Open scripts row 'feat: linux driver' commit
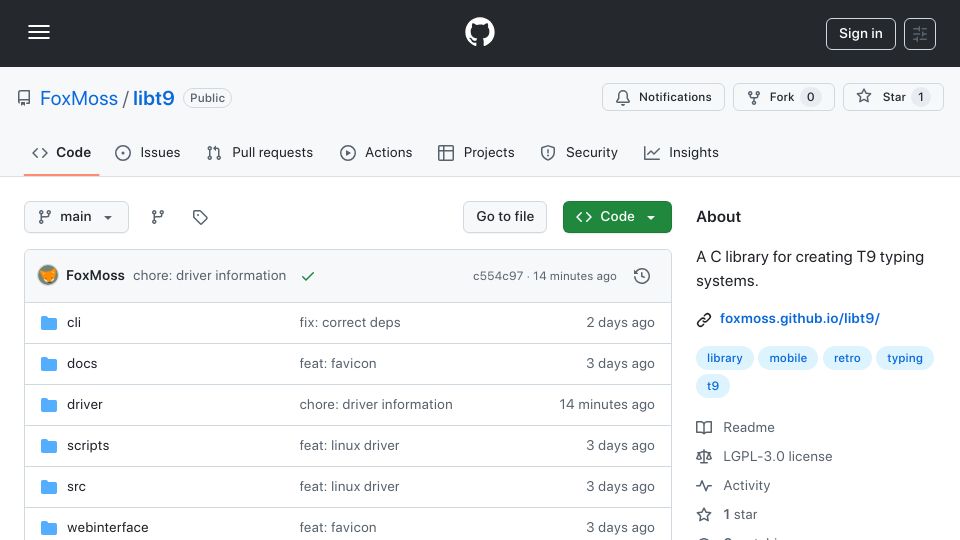 [x=349, y=446]
